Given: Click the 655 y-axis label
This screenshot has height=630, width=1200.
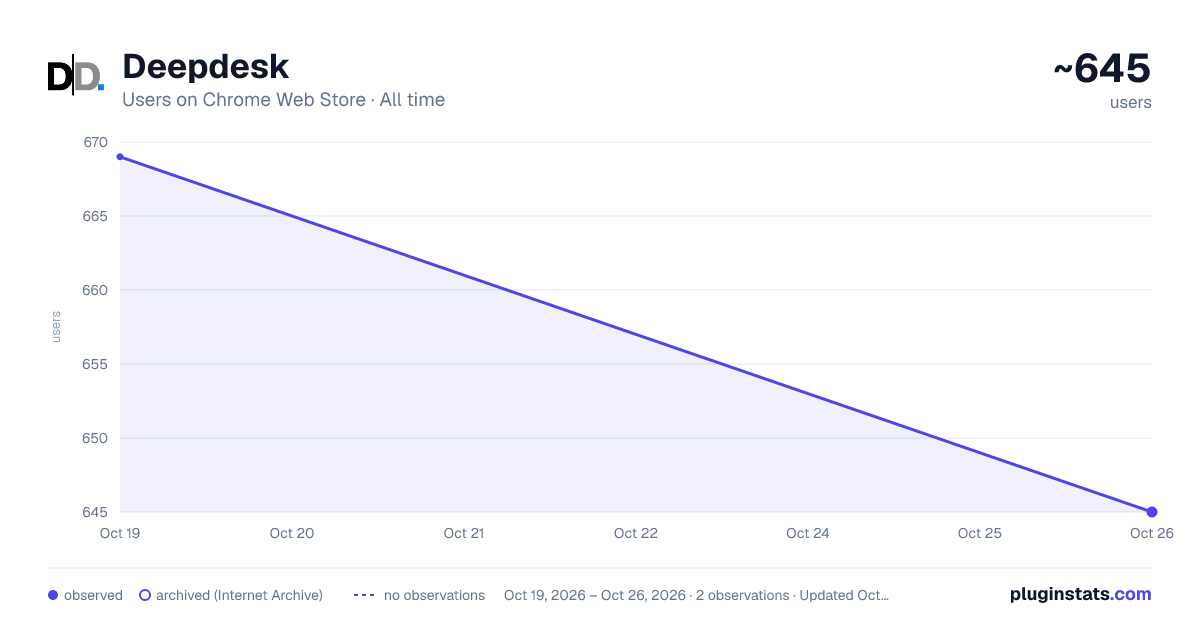Looking at the screenshot, I should tap(95, 364).
